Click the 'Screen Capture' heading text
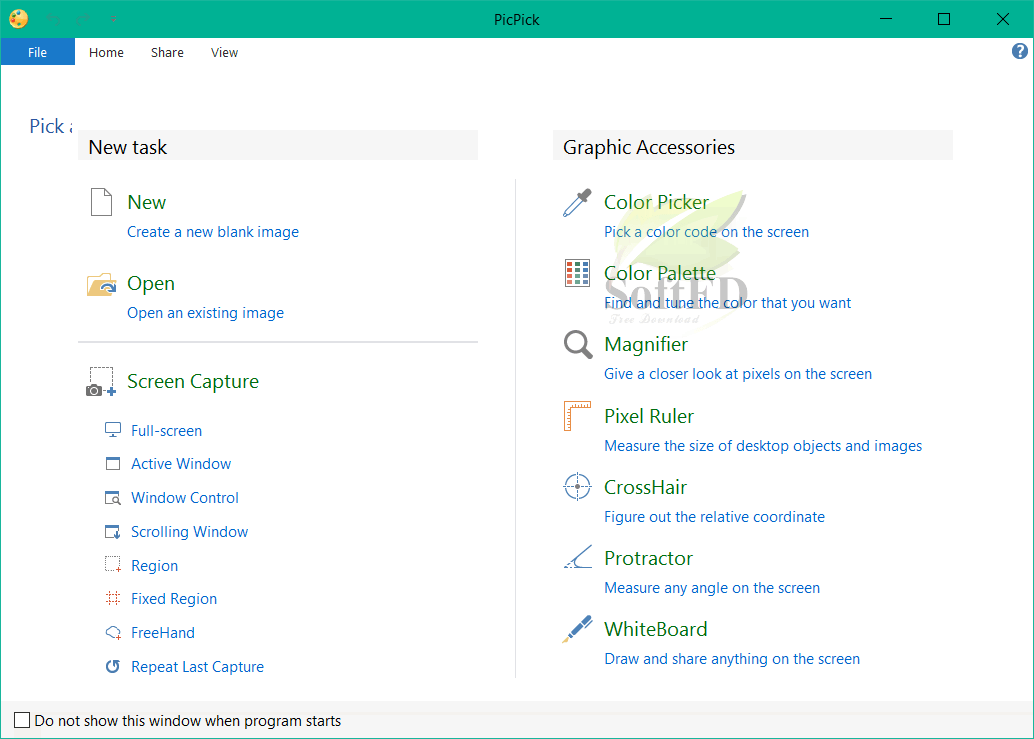 [x=193, y=382]
